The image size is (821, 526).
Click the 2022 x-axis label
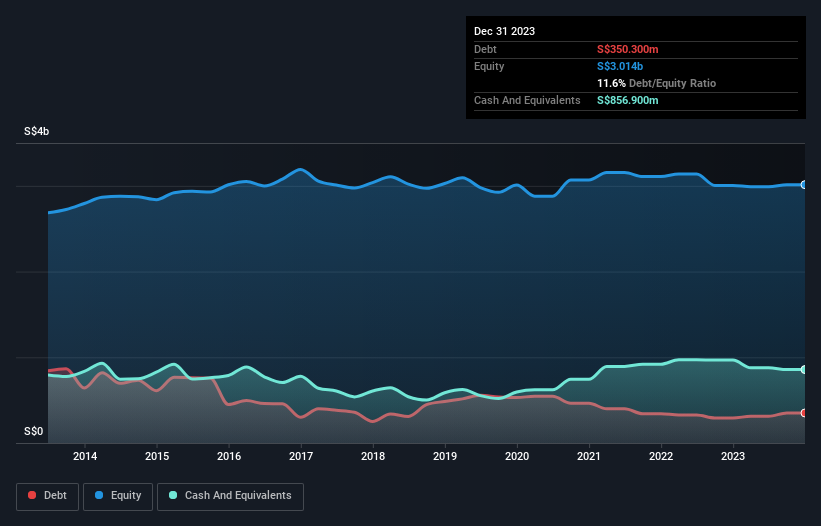[x=661, y=457]
